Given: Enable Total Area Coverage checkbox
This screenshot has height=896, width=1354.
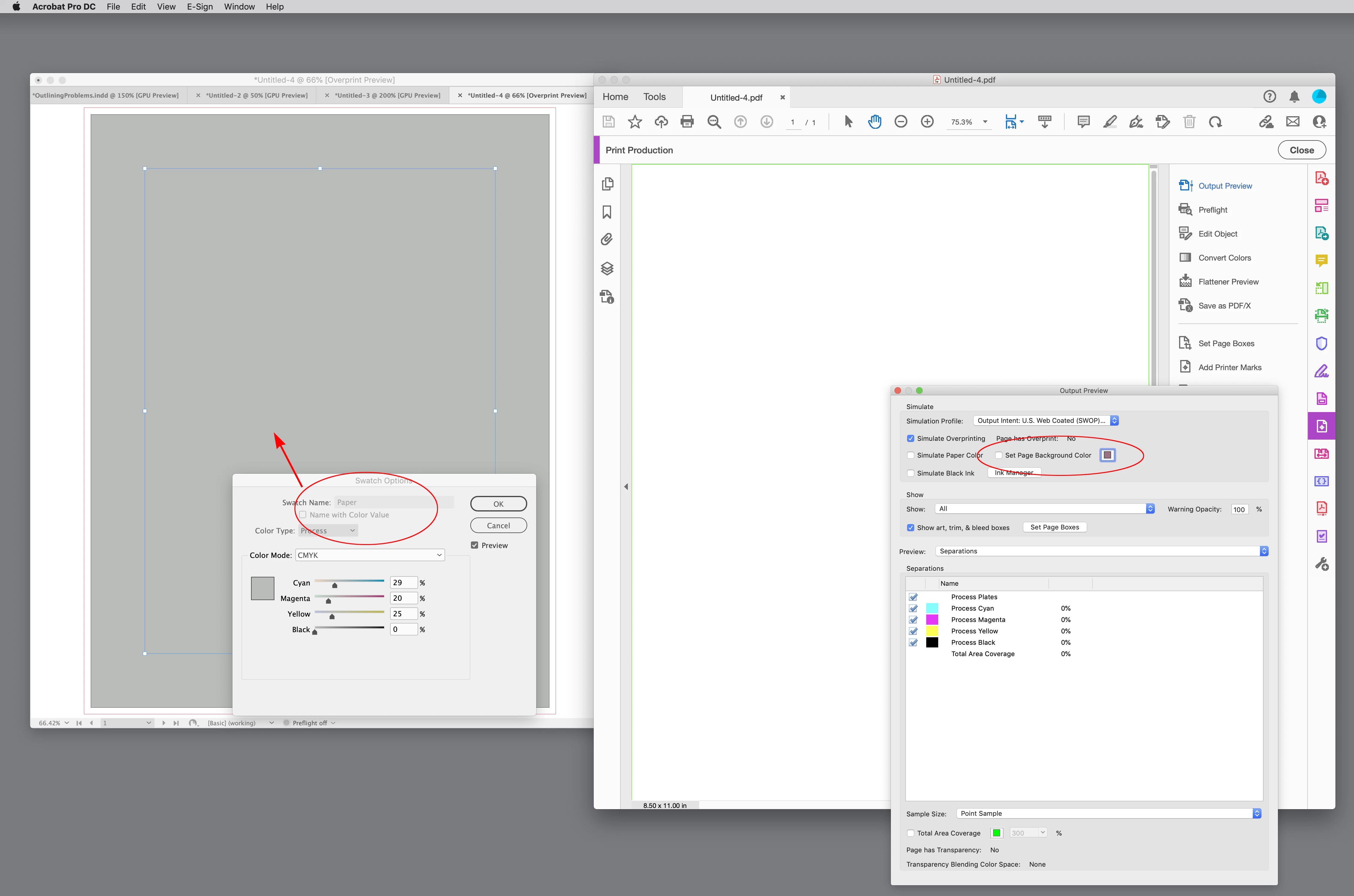Looking at the screenshot, I should (x=910, y=833).
